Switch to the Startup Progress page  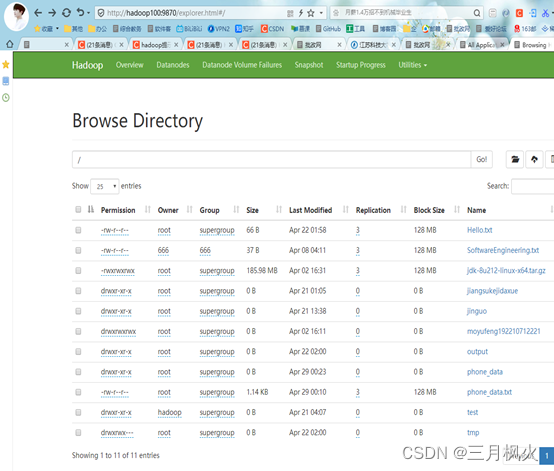point(360,65)
